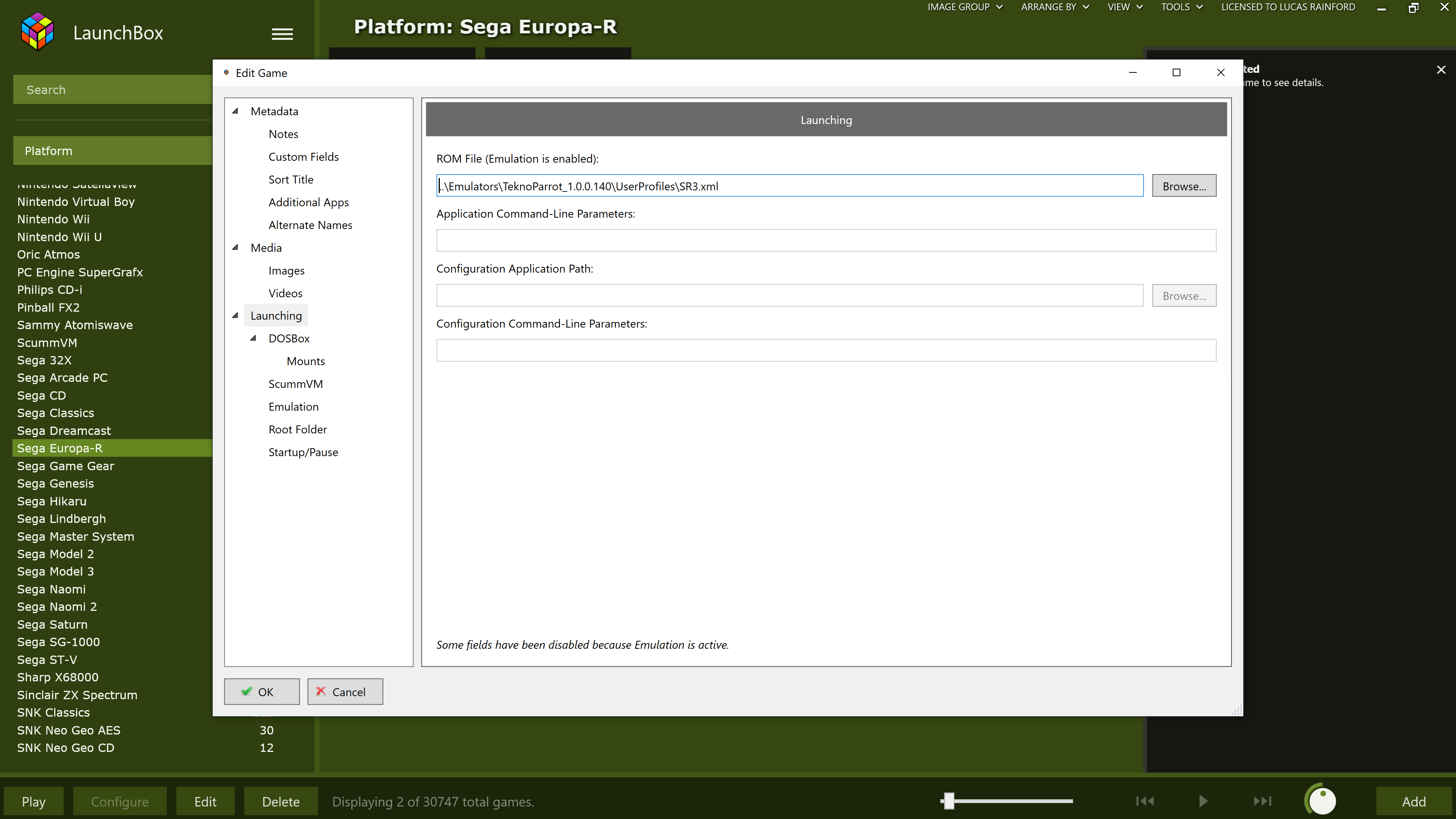Select Custom Fields in the tree
1456x819 pixels.
(x=303, y=157)
